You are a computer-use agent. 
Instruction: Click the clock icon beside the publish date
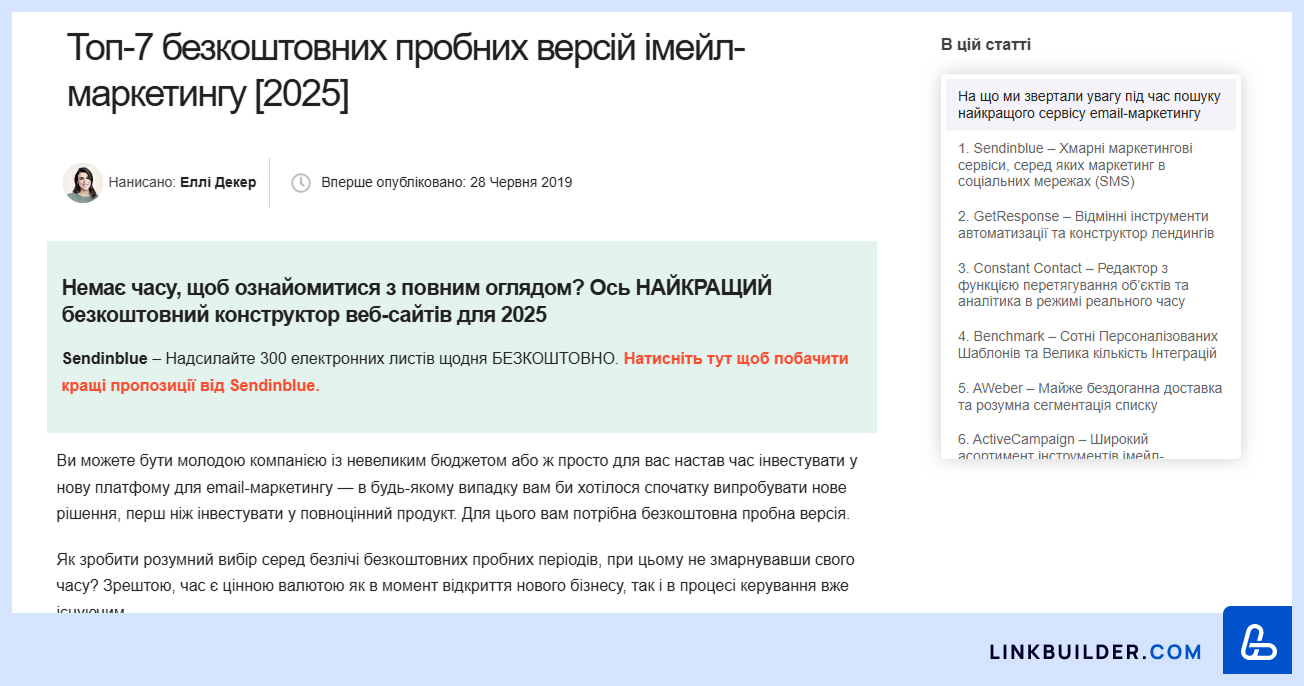(x=301, y=183)
